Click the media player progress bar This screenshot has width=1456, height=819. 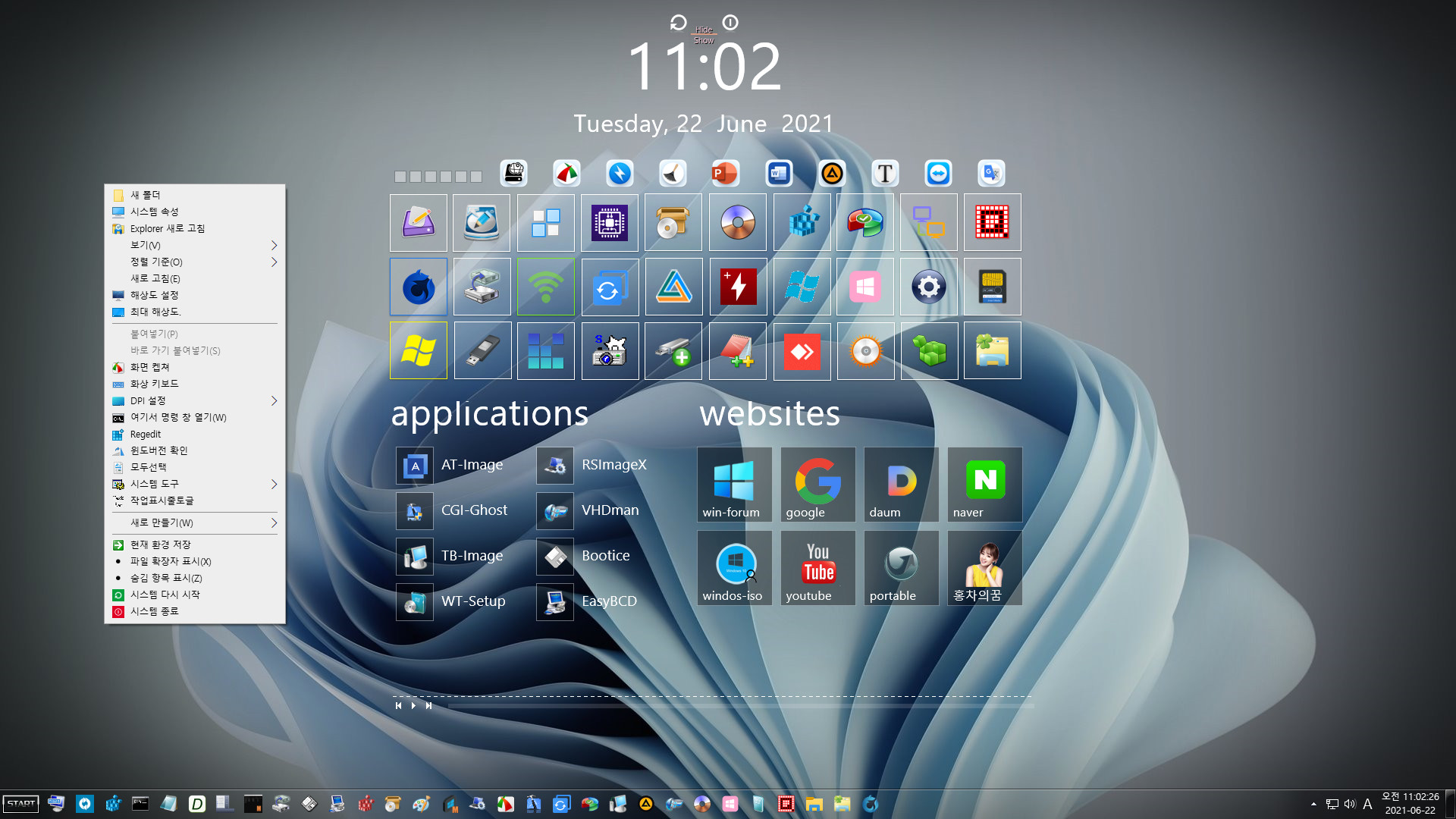click(x=740, y=706)
